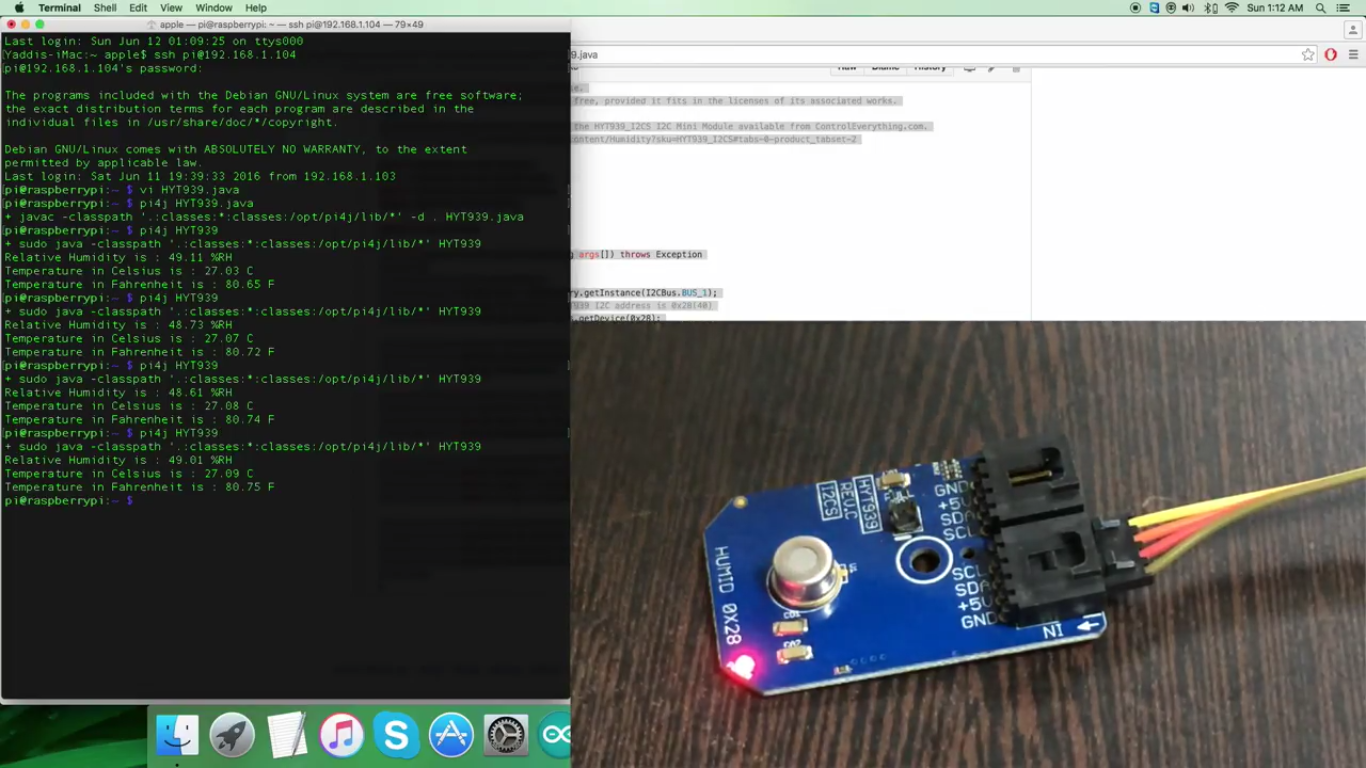Click the last empty terminal prompt line
The height and width of the screenshot is (768, 1366).
[x=68, y=500]
